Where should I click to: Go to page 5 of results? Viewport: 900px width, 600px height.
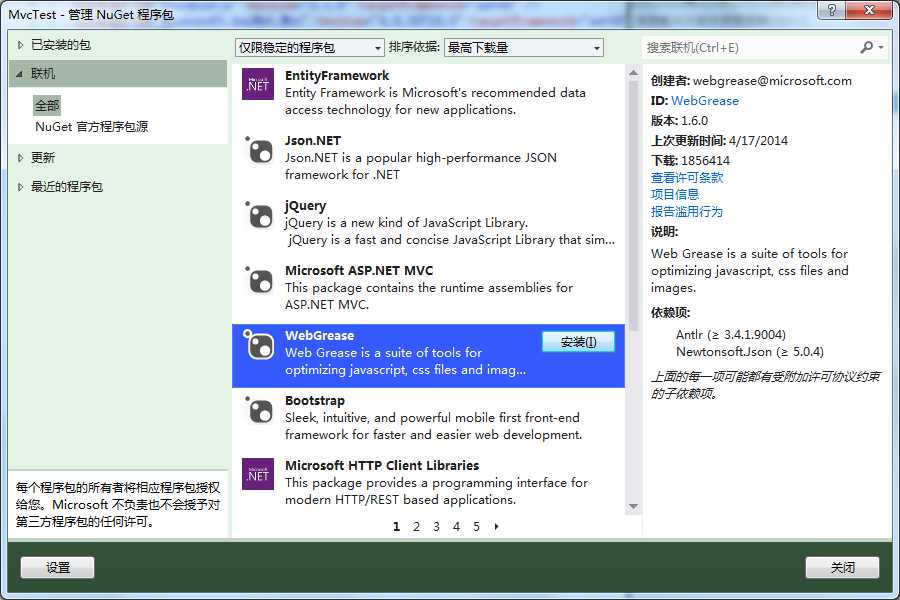point(476,527)
